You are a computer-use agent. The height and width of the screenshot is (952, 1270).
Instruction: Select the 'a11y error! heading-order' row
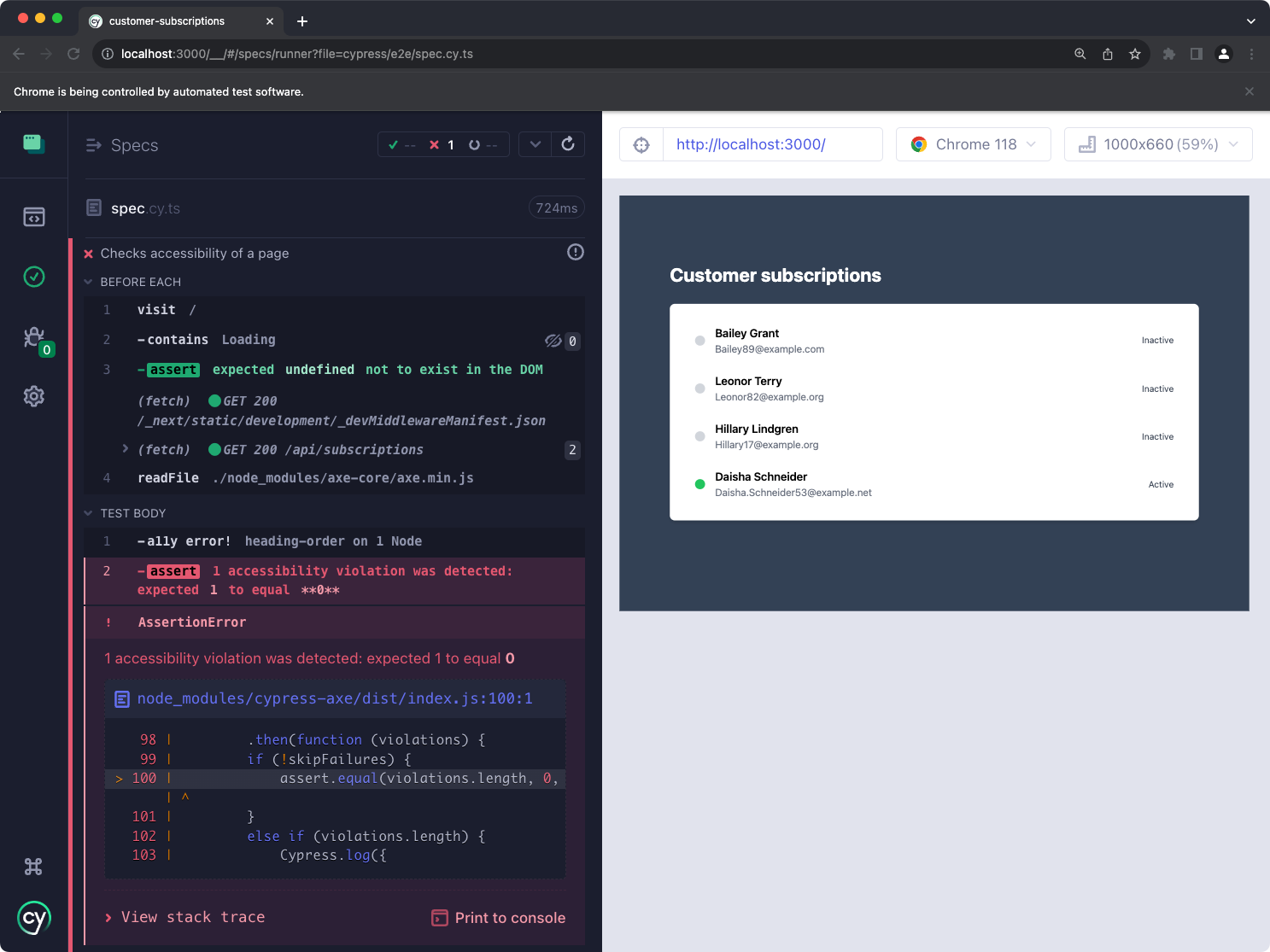(x=335, y=541)
